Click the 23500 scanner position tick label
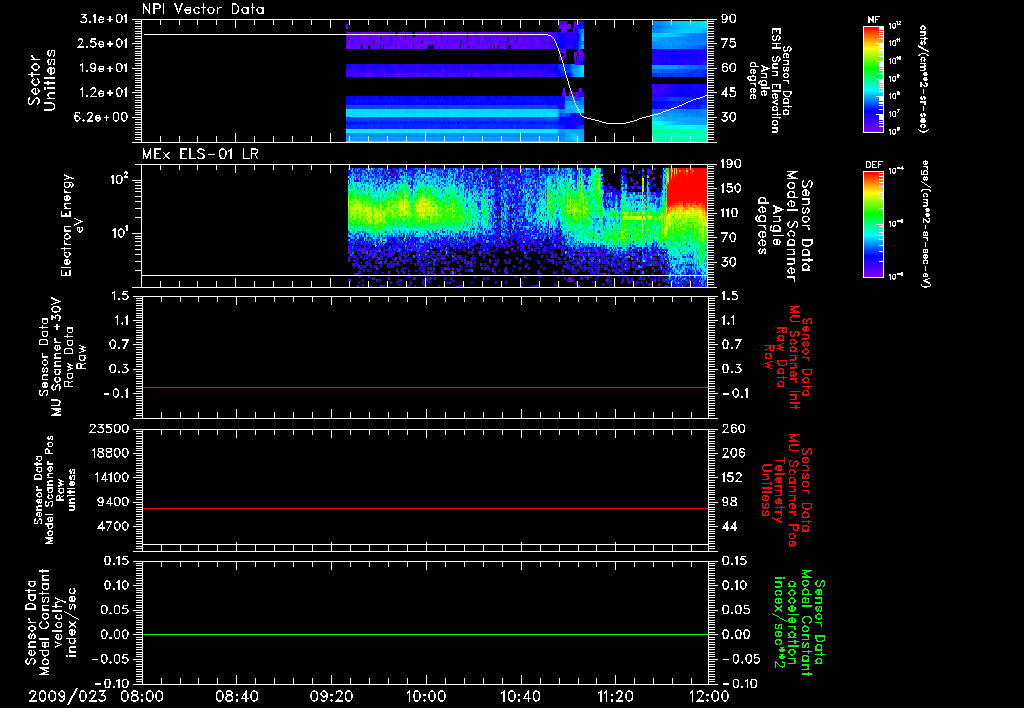The image size is (1024, 708). click(108, 428)
